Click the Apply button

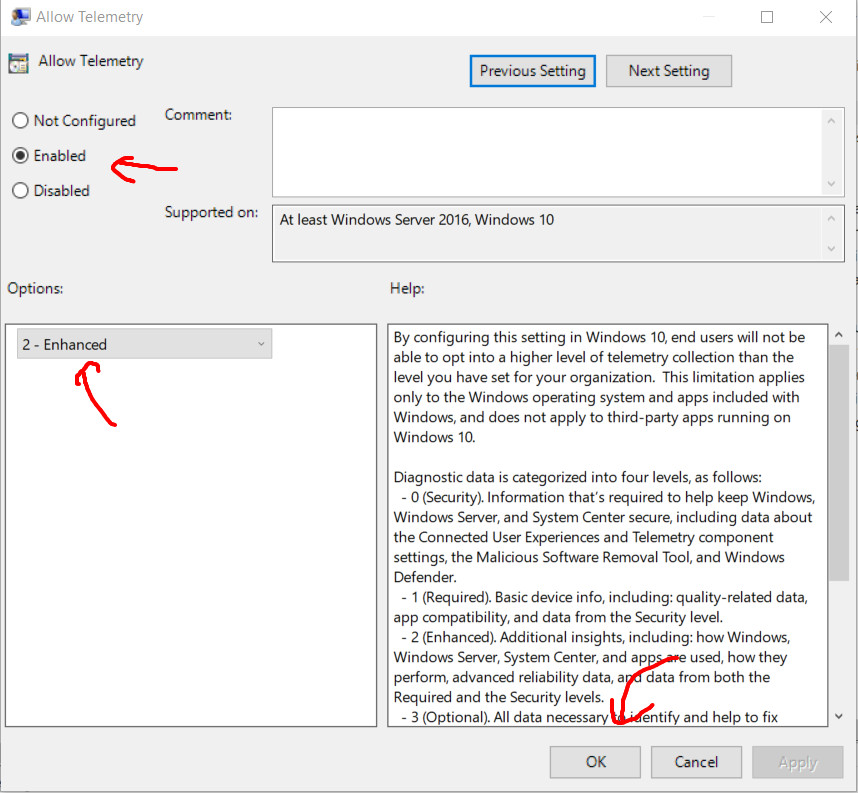[797, 762]
